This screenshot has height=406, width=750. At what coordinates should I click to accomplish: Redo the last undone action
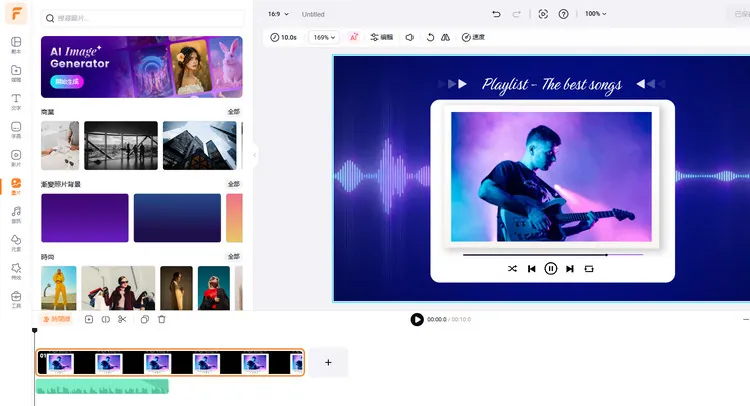pyautogui.click(x=517, y=14)
